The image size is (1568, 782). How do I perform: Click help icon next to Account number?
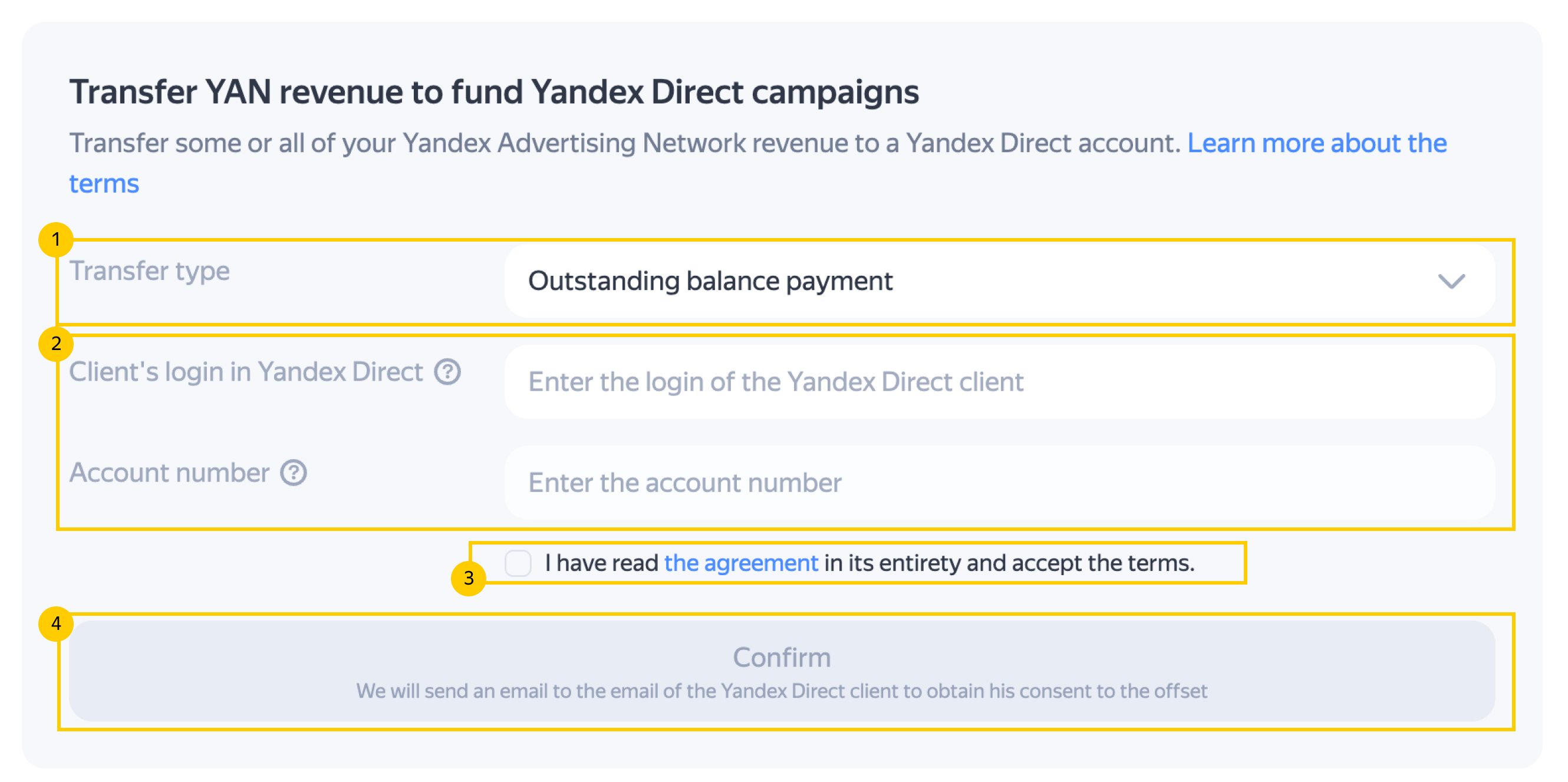[x=294, y=473]
